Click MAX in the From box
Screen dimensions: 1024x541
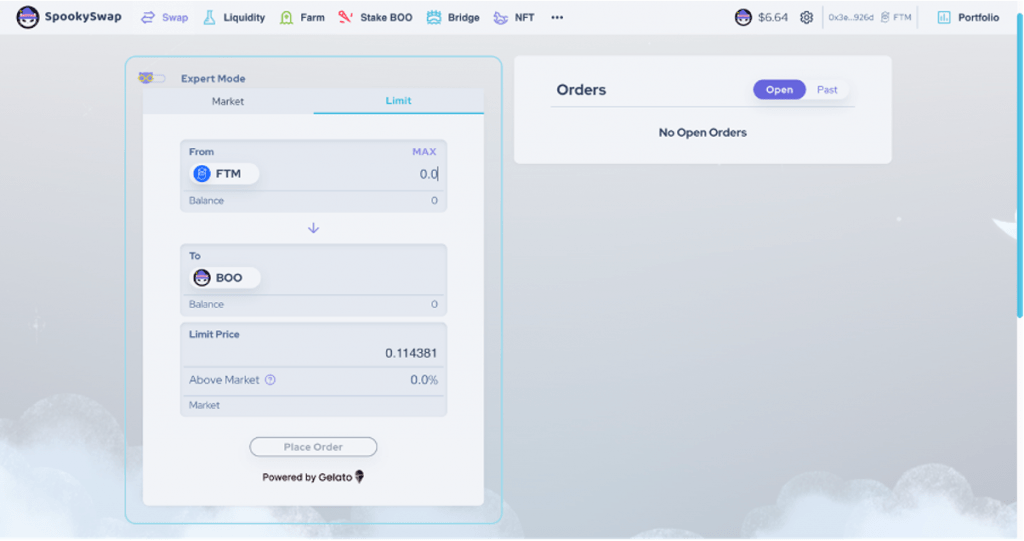(x=424, y=152)
